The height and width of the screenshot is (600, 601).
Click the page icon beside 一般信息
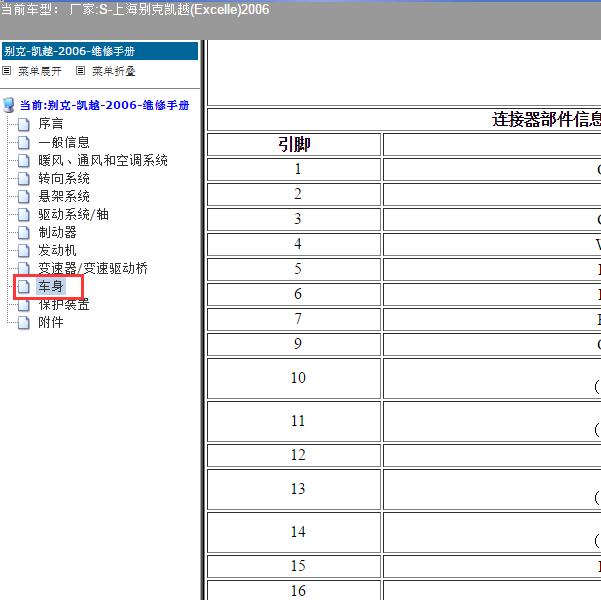point(24,142)
